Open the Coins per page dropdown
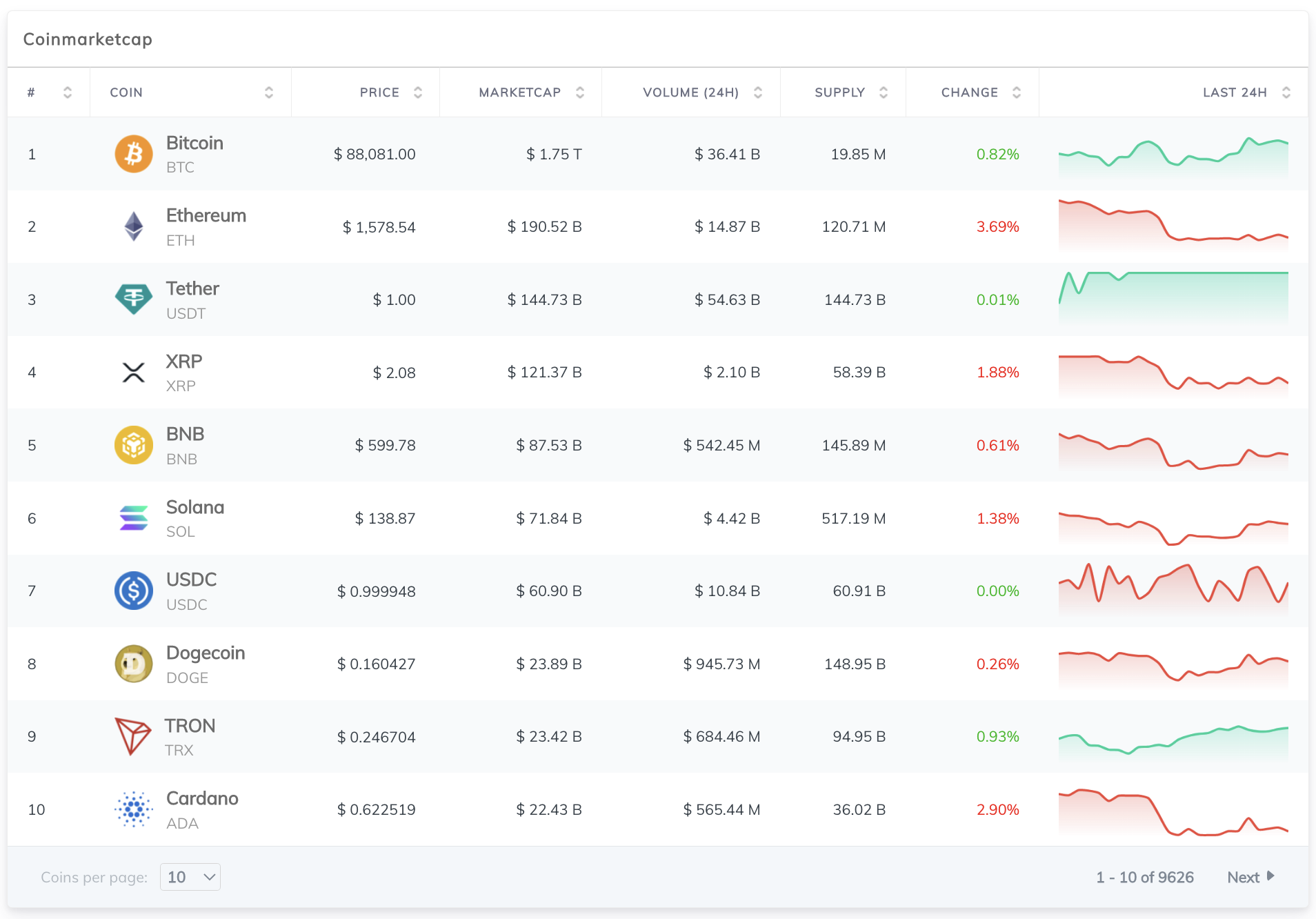1316x919 pixels. click(190, 877)
